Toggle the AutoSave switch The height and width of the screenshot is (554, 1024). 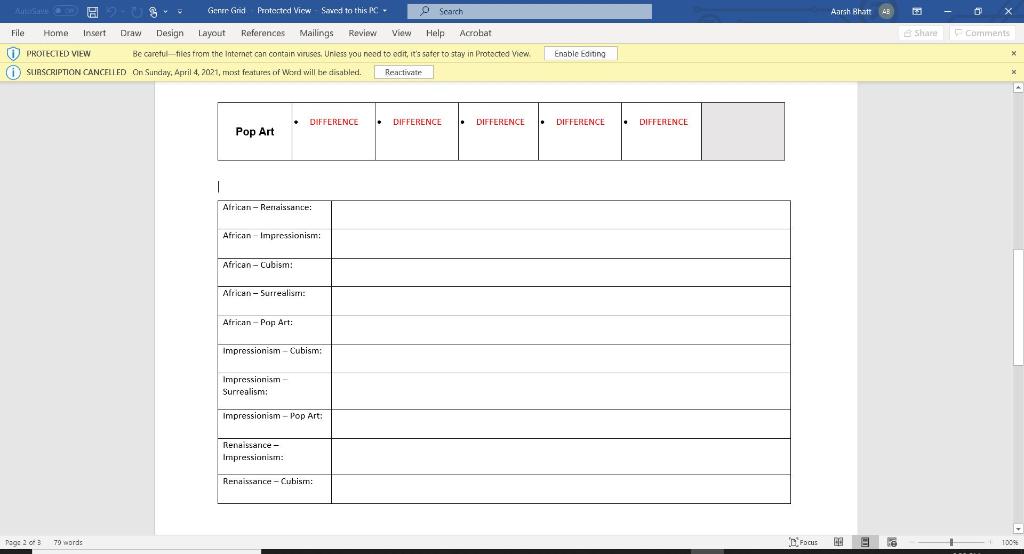pos(65,11)
